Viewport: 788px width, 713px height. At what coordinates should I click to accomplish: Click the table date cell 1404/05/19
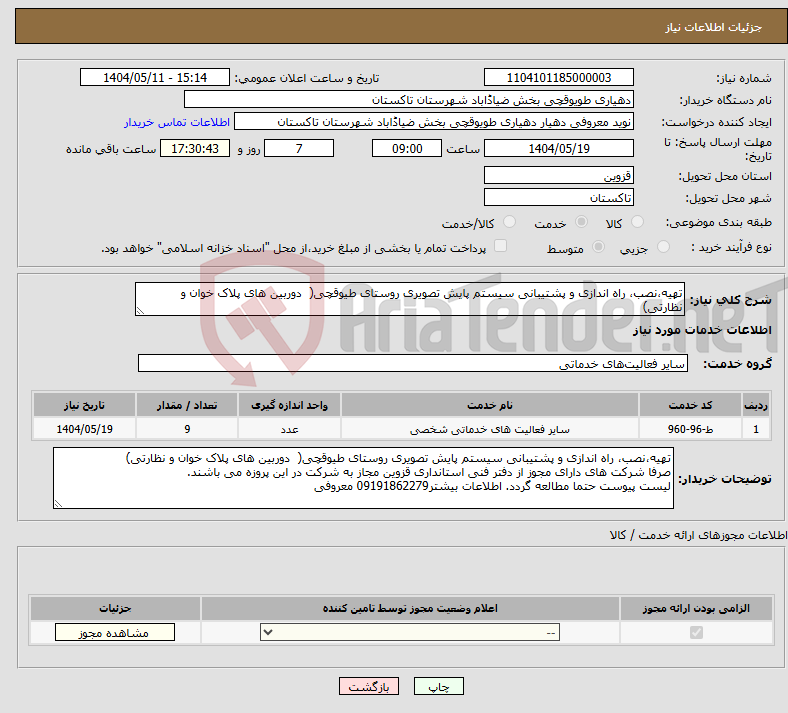coord(84,429)
